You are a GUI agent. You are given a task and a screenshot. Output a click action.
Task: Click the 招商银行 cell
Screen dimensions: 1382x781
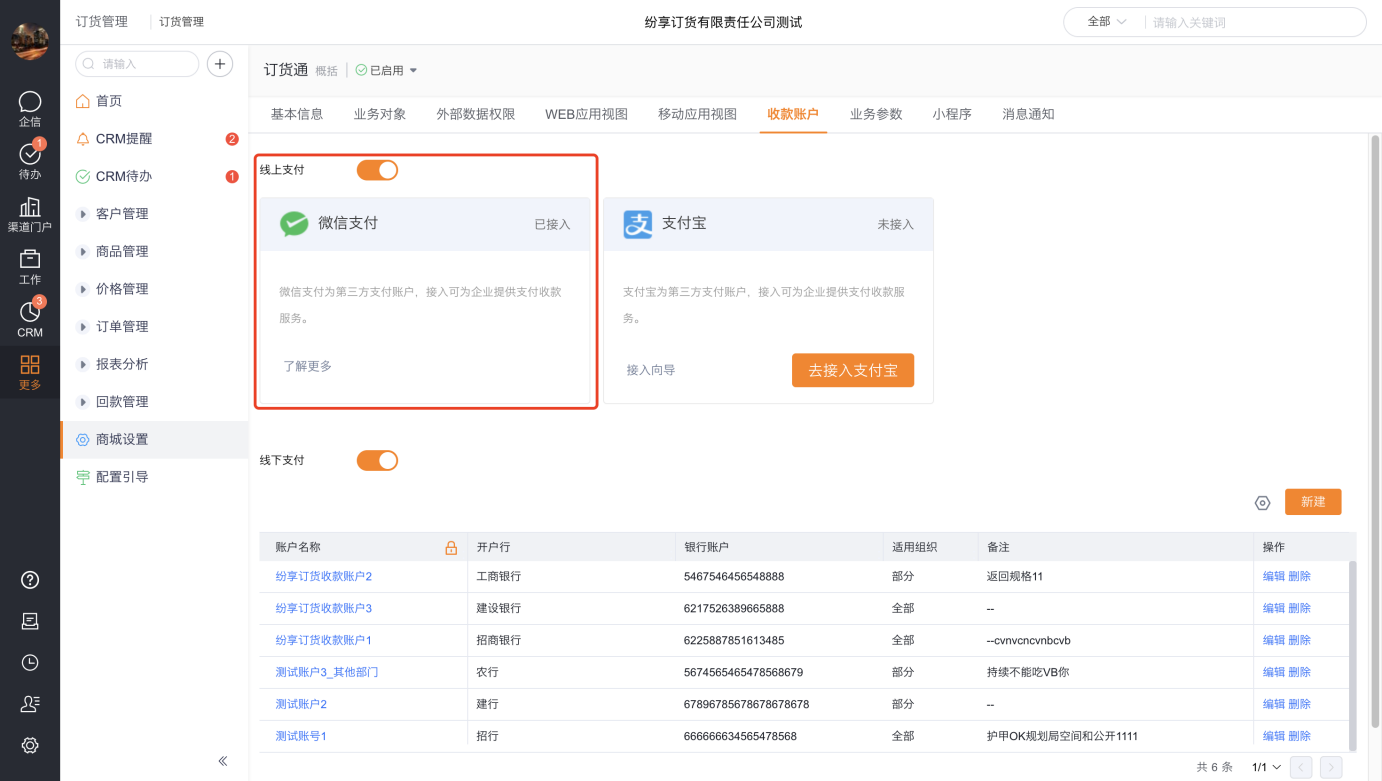coord(499,641)
